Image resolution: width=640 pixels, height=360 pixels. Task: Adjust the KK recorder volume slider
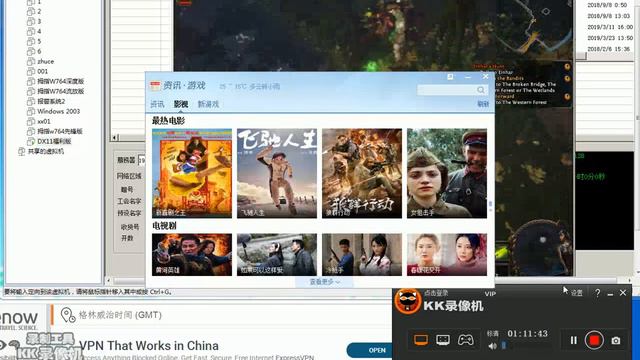pos(504,346)
